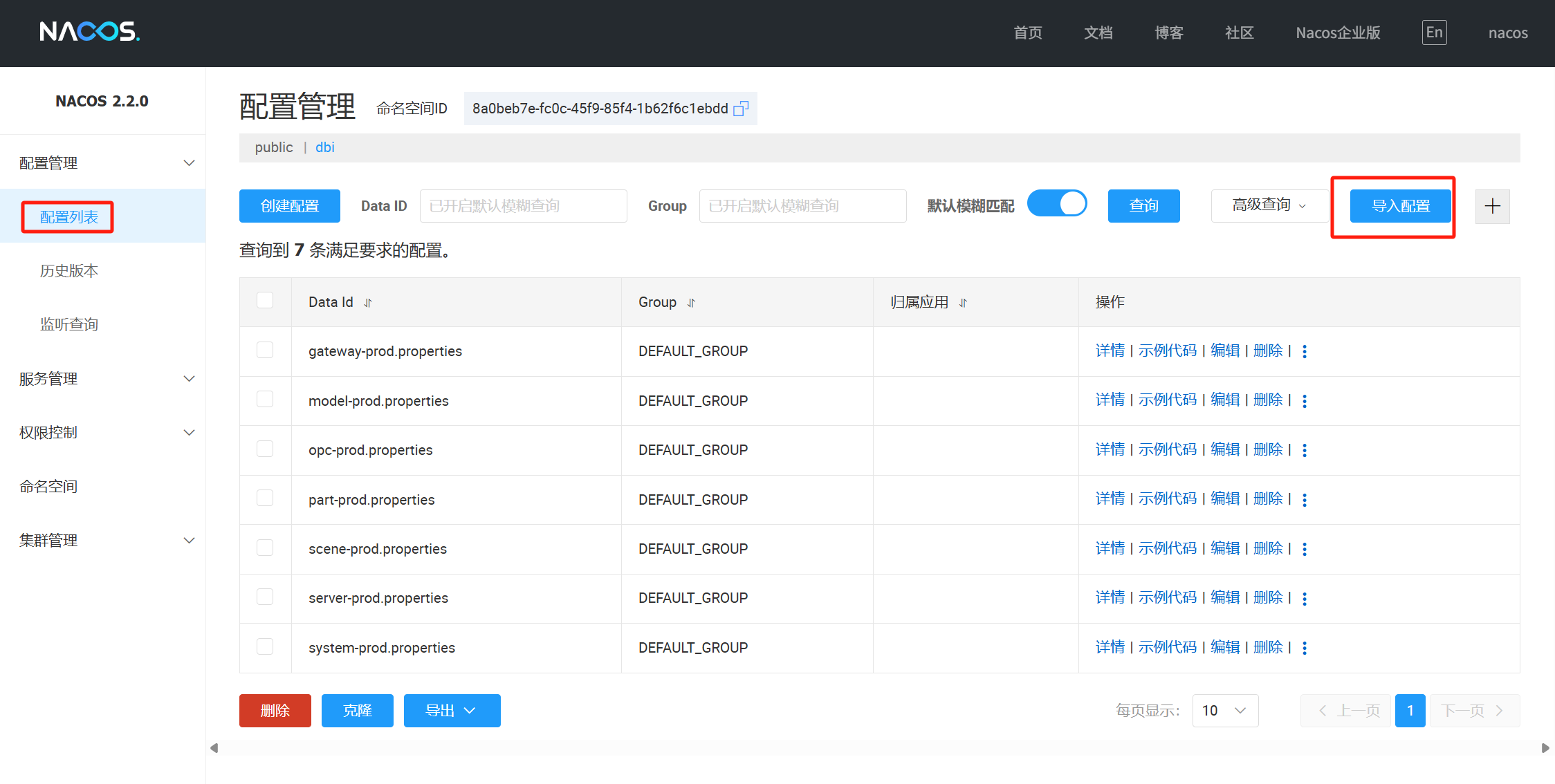Viewport: 1555px width, 784px height.
Task: Toggle the 默认模糊匹配 switch off
Action: (1057, 204)
